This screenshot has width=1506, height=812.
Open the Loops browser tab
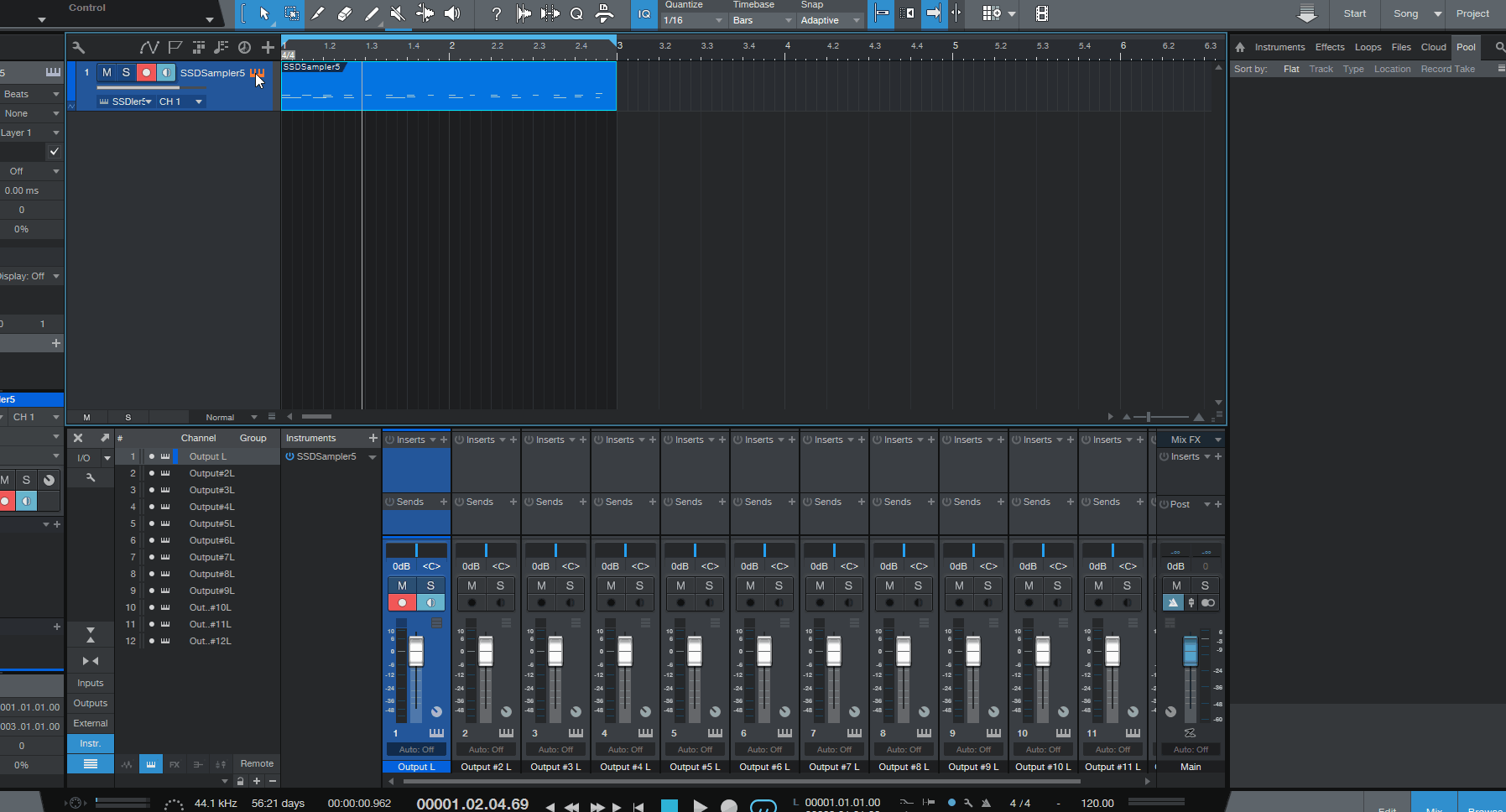[x=1368, y=47]
